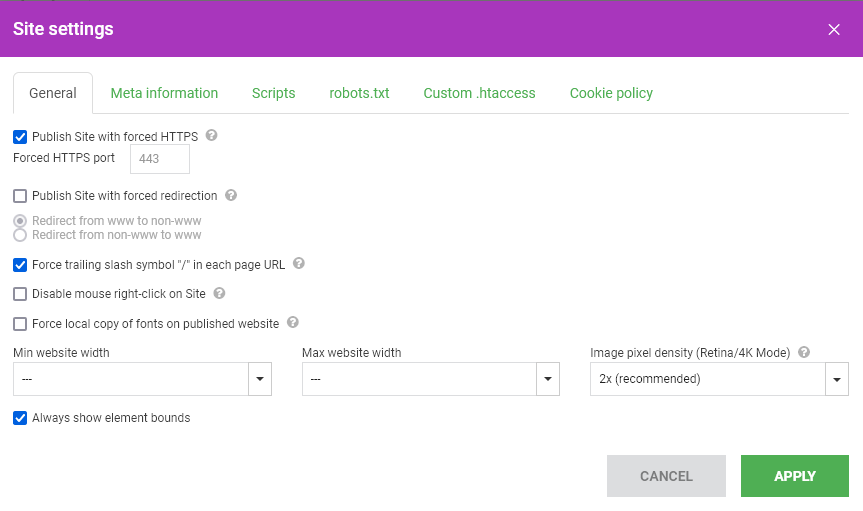The height and width of the screenshot is (511, 863).
Task: Uncheck Publish Site with forced HTTPS
Action: tap(20, 137)
